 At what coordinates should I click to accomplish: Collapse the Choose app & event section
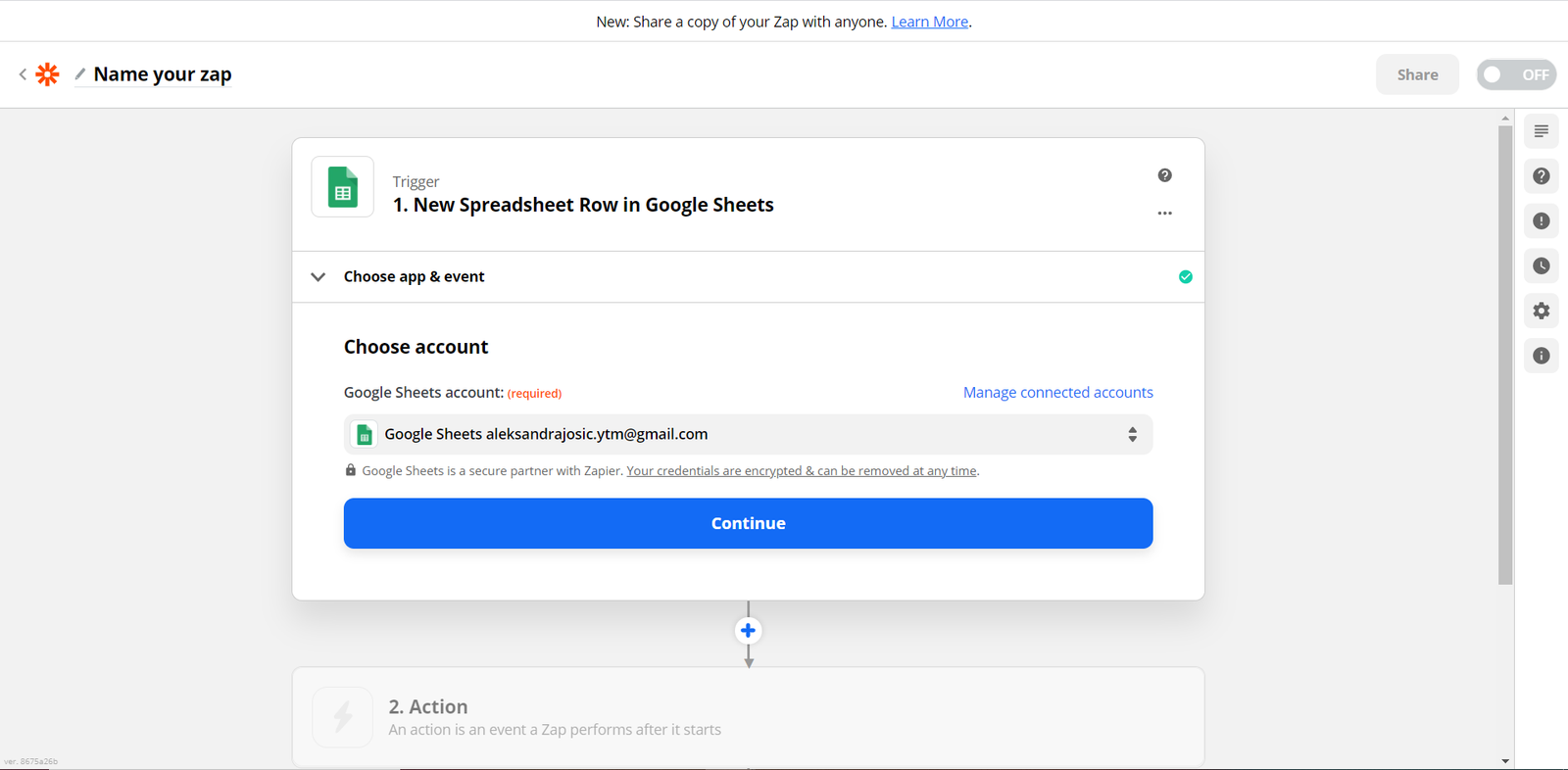(318, 277)
